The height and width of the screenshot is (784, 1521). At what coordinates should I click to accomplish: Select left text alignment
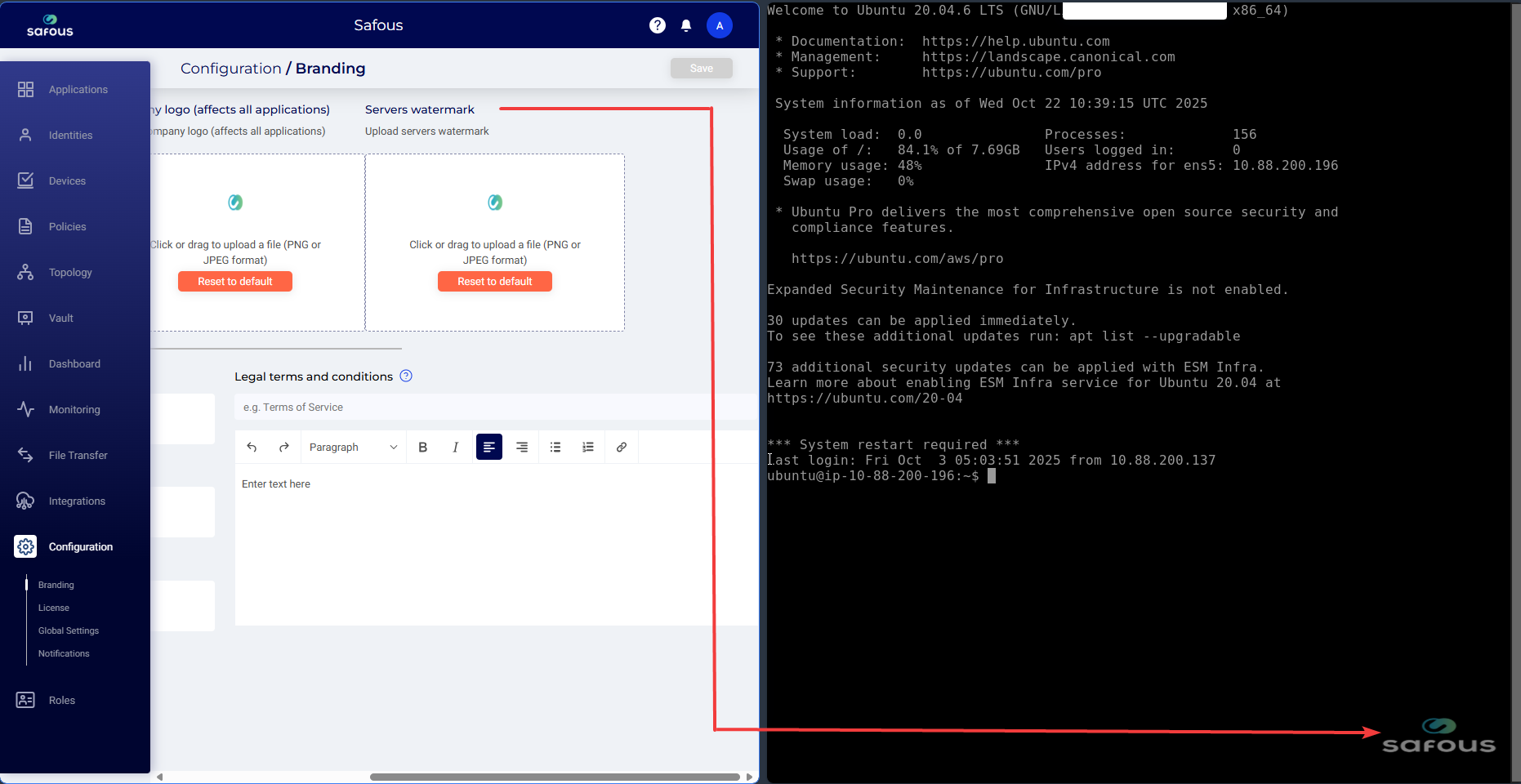coord(488,448)
